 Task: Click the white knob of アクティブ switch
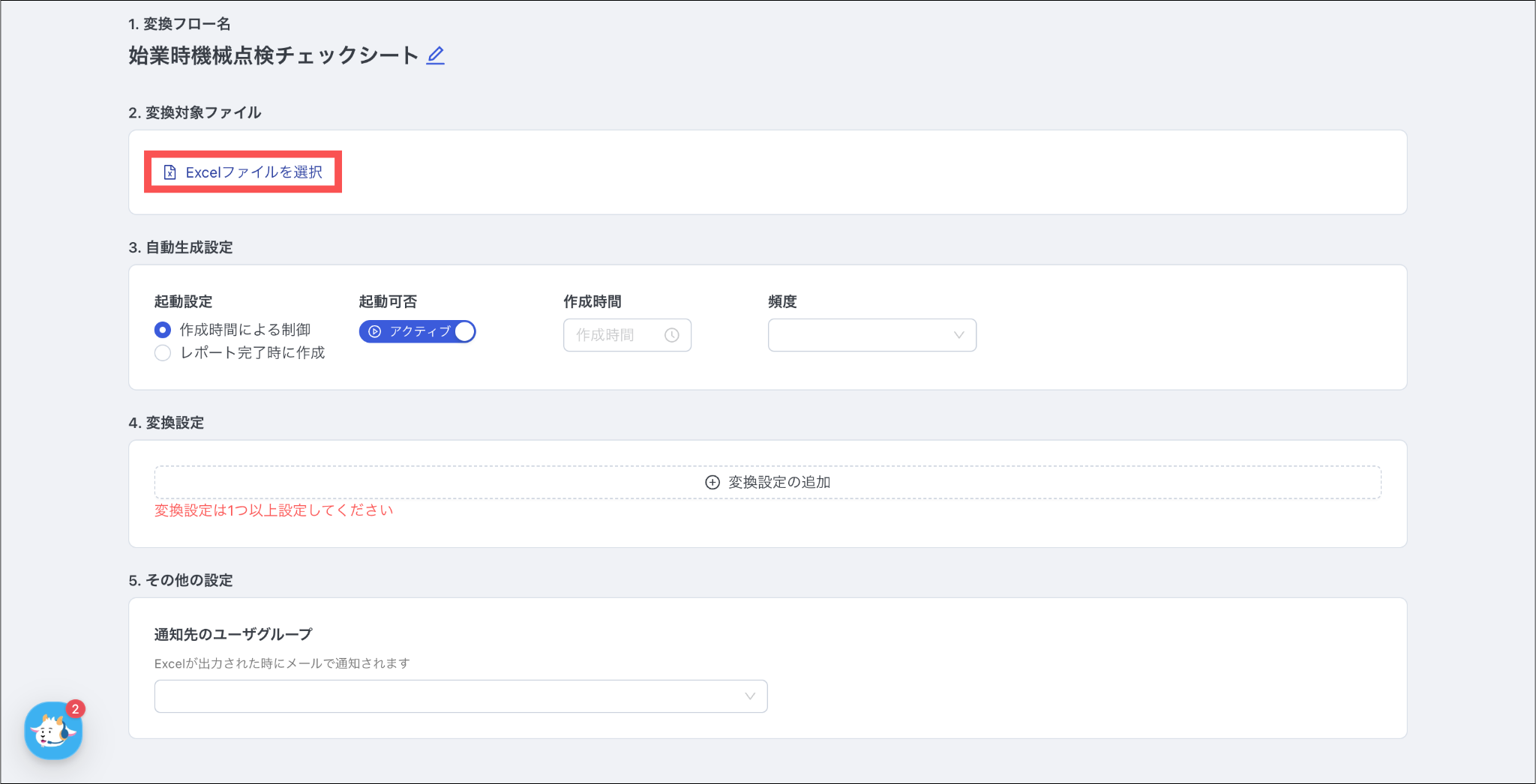pos(464,331)
